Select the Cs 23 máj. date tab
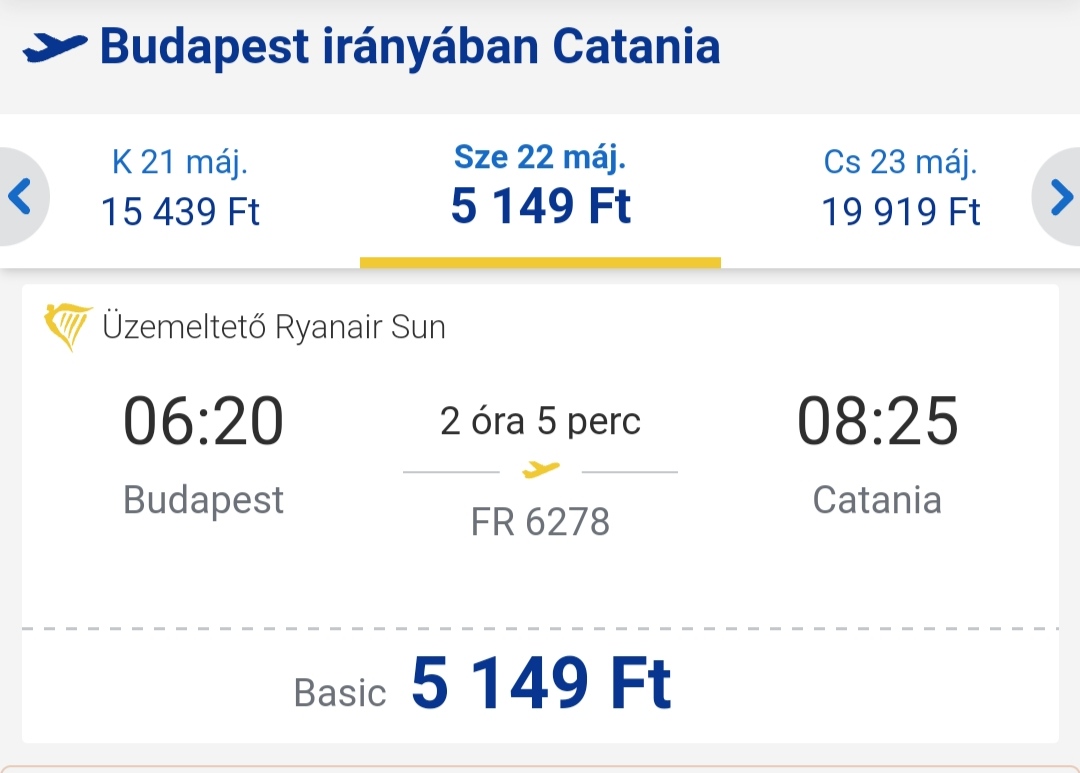Viewport: 1080px width, 773px height. (901, 187)
